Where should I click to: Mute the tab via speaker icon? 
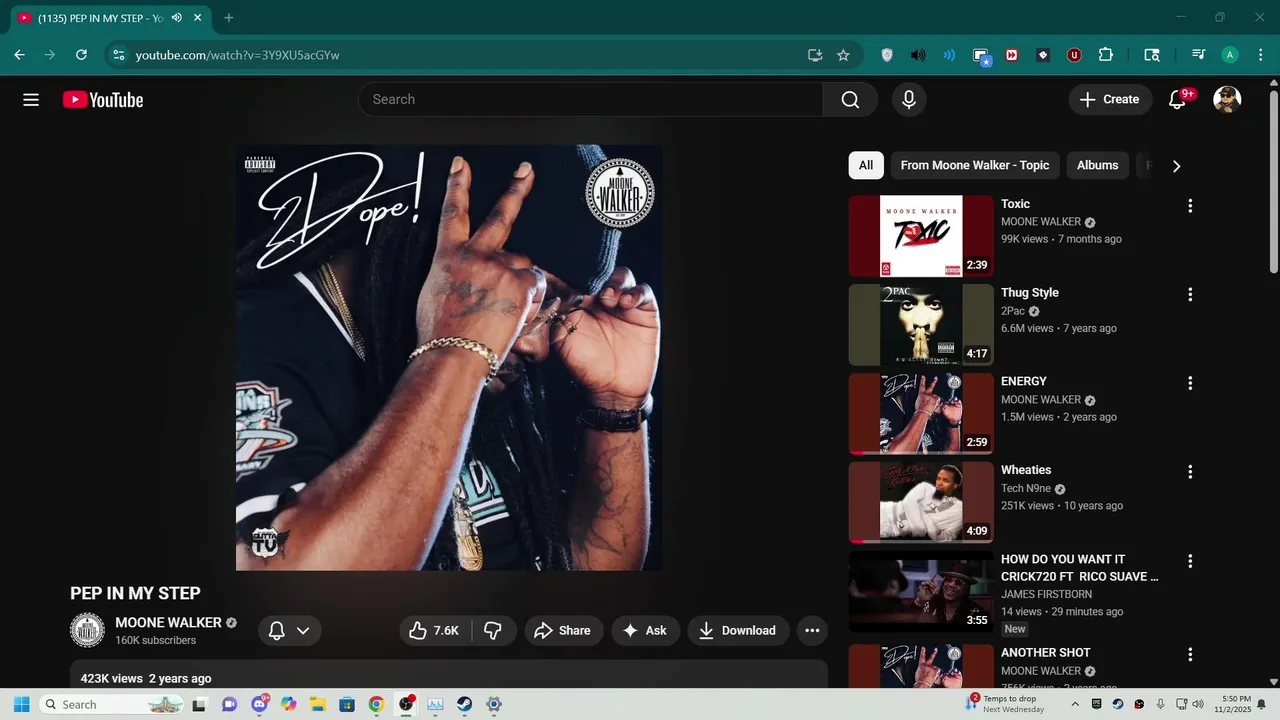[x=177, y=18]
